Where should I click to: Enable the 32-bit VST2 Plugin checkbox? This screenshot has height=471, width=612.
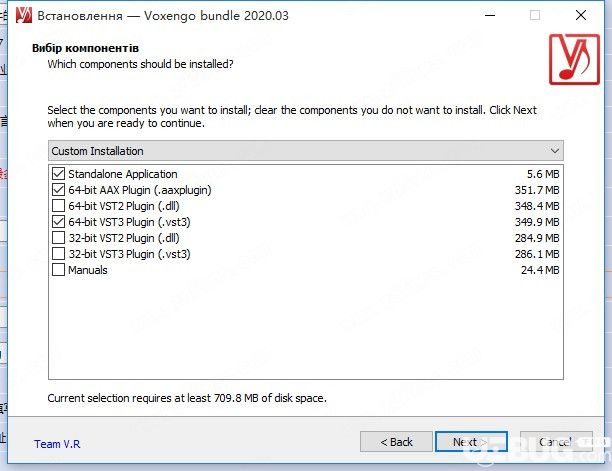point(58,238)
